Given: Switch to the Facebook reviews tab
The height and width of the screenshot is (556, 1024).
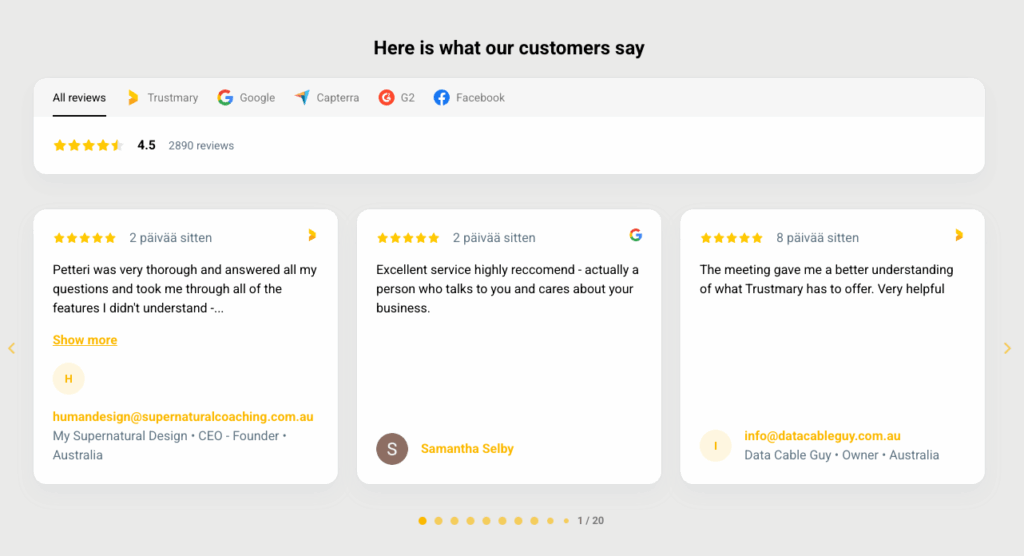Looking at the screenshot, I should (480, 98).
